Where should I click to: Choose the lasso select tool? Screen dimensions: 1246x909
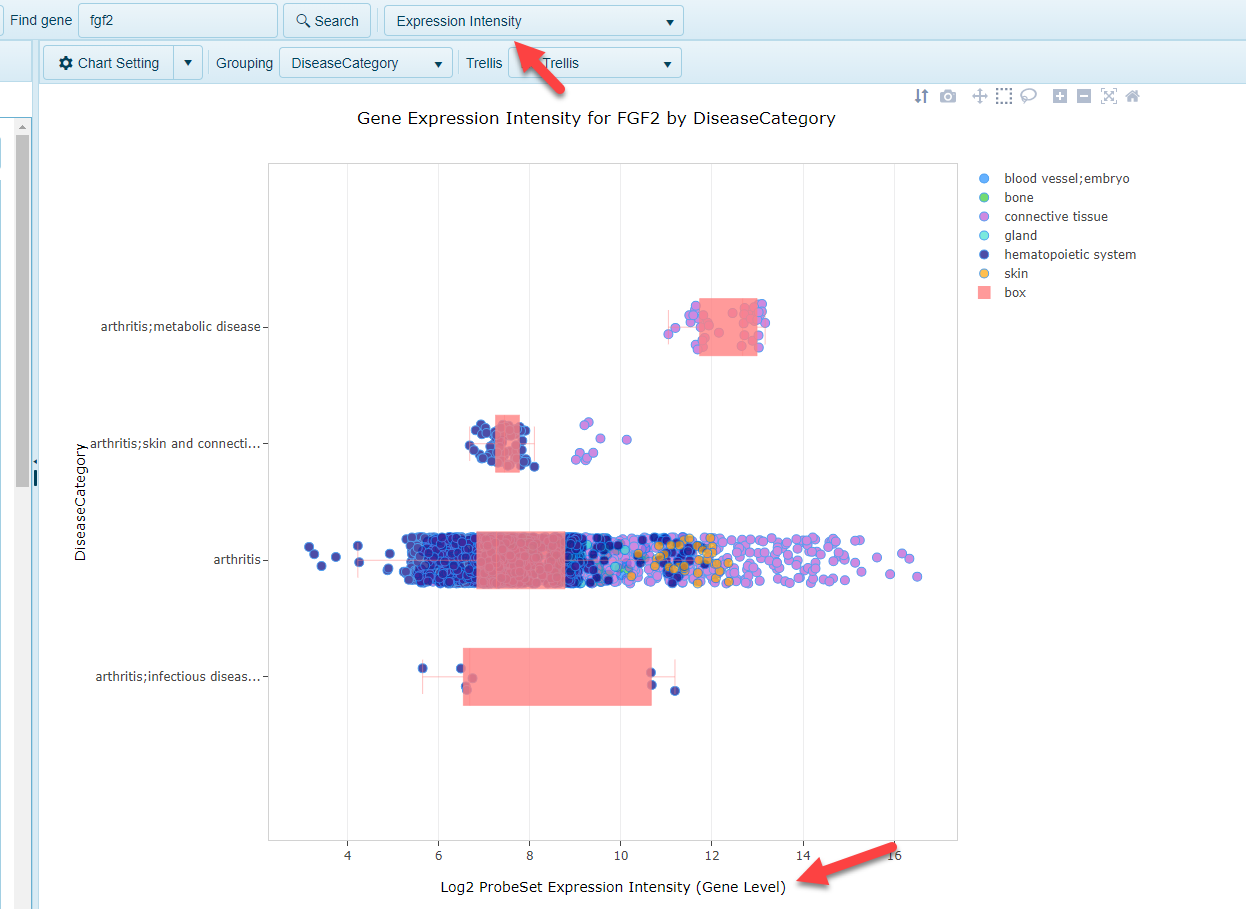[1028, 96]
